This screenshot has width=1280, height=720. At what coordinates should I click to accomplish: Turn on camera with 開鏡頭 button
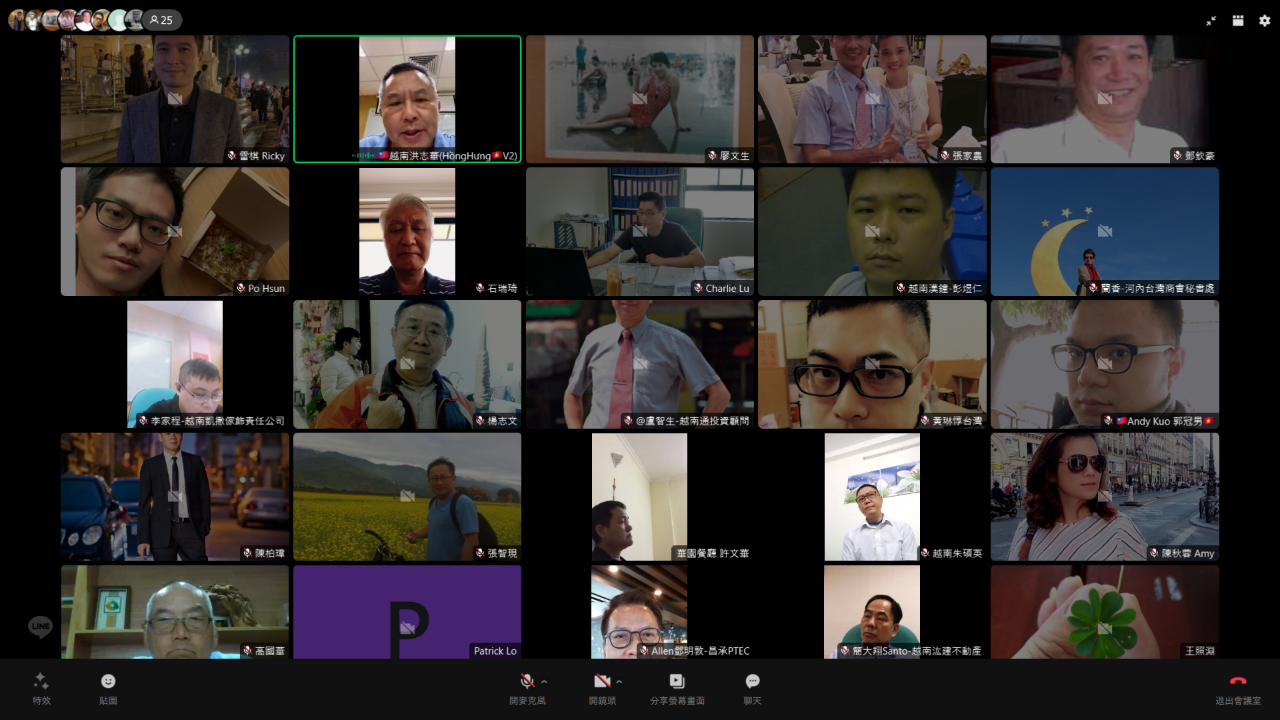[601, 688]
